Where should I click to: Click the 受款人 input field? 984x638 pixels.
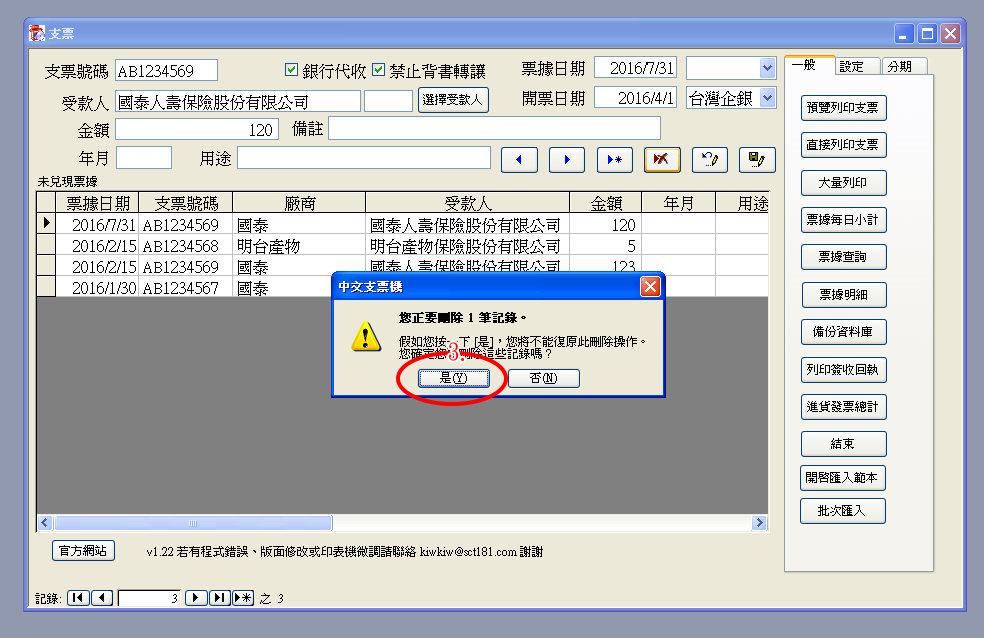[238, 101]
